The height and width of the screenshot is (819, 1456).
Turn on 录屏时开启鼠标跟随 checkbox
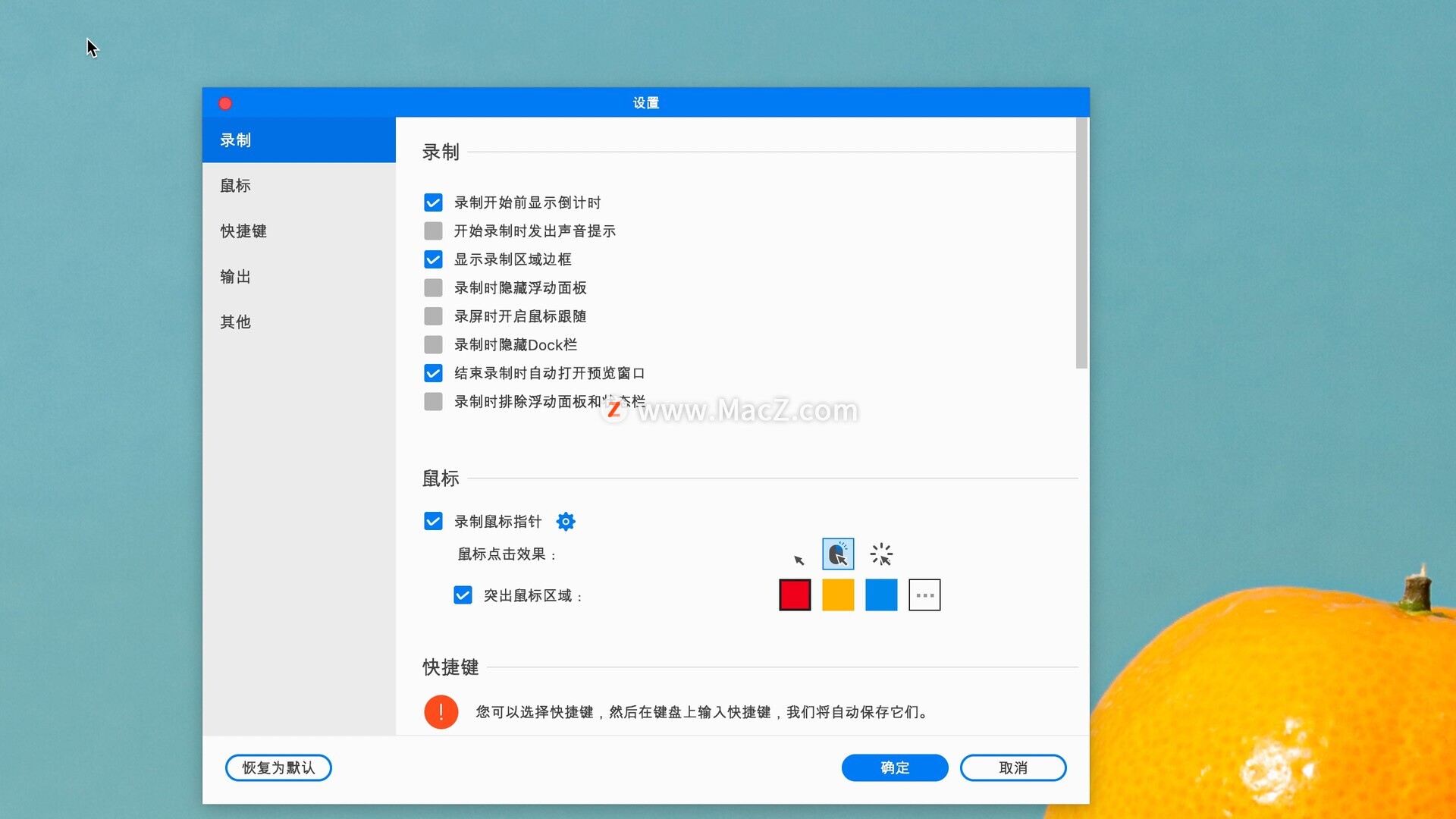click(x=433, y=316)
